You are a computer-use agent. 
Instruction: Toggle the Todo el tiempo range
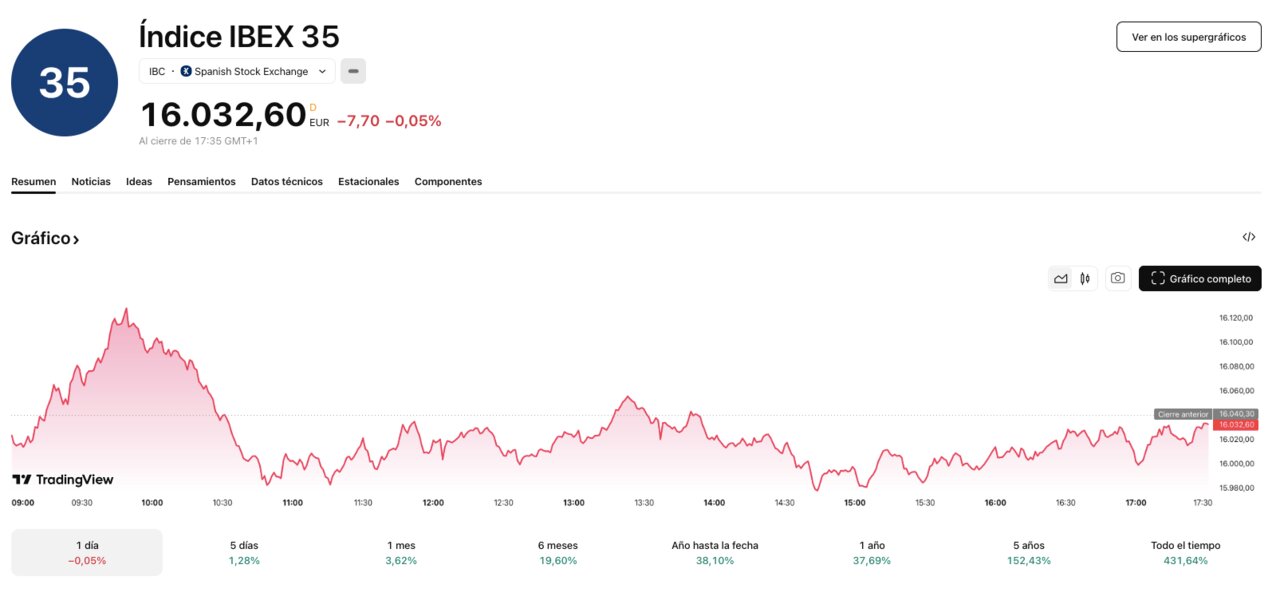click(x=1186, y=551)
